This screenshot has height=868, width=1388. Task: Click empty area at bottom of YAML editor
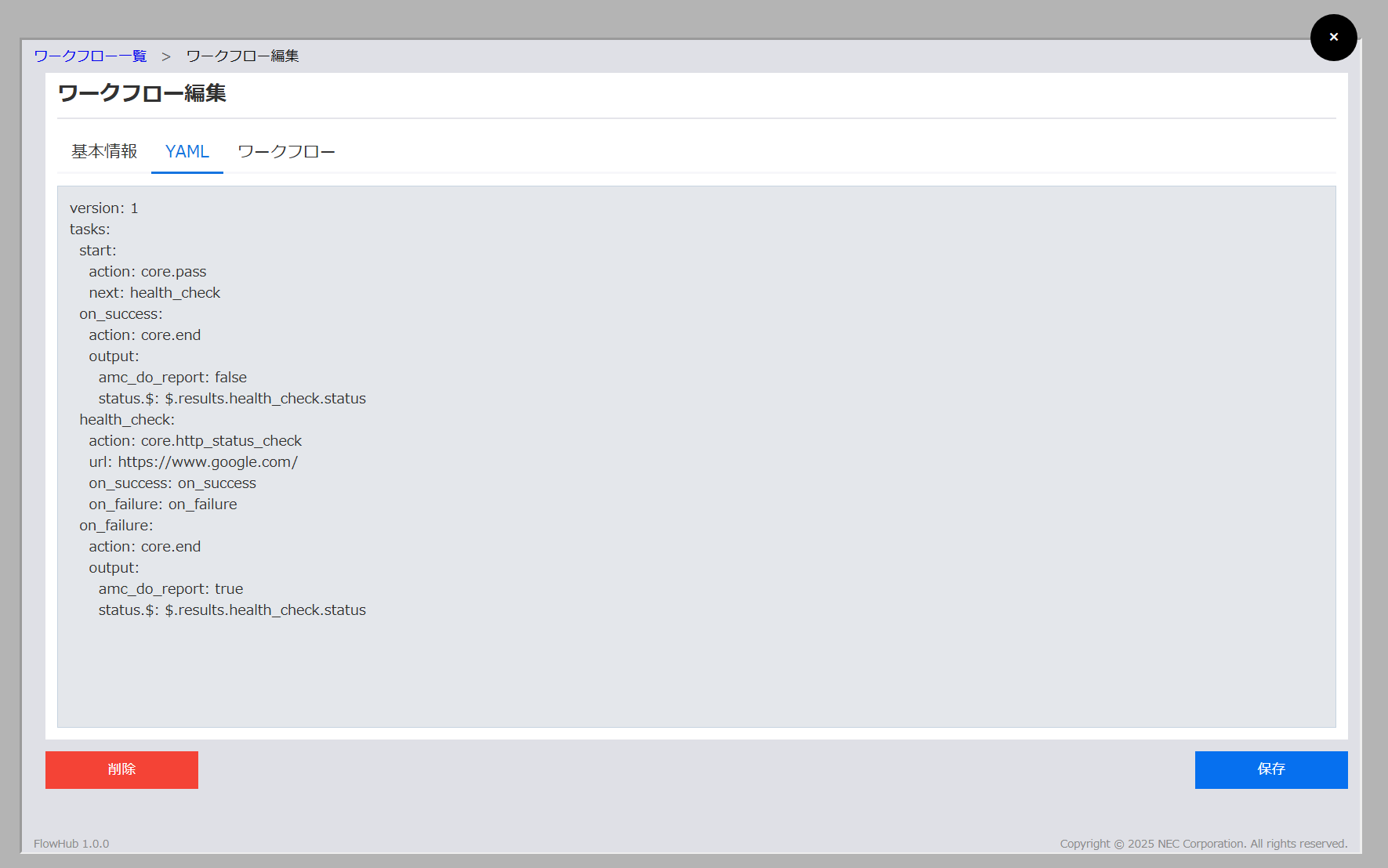[x=696, y=674]
